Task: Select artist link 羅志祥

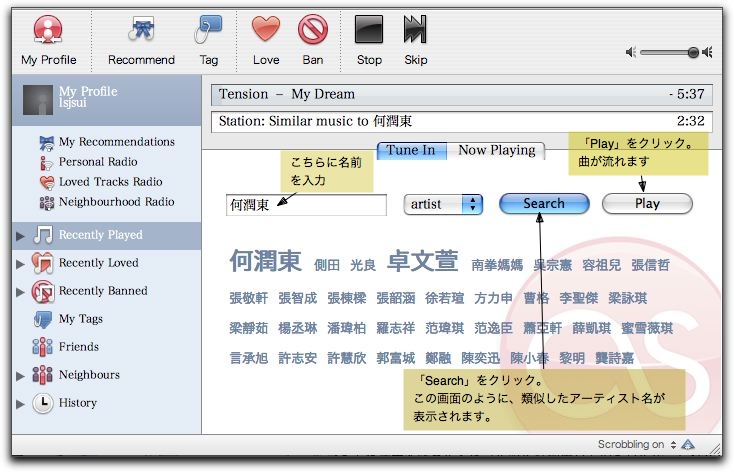Action: (396, 328)
